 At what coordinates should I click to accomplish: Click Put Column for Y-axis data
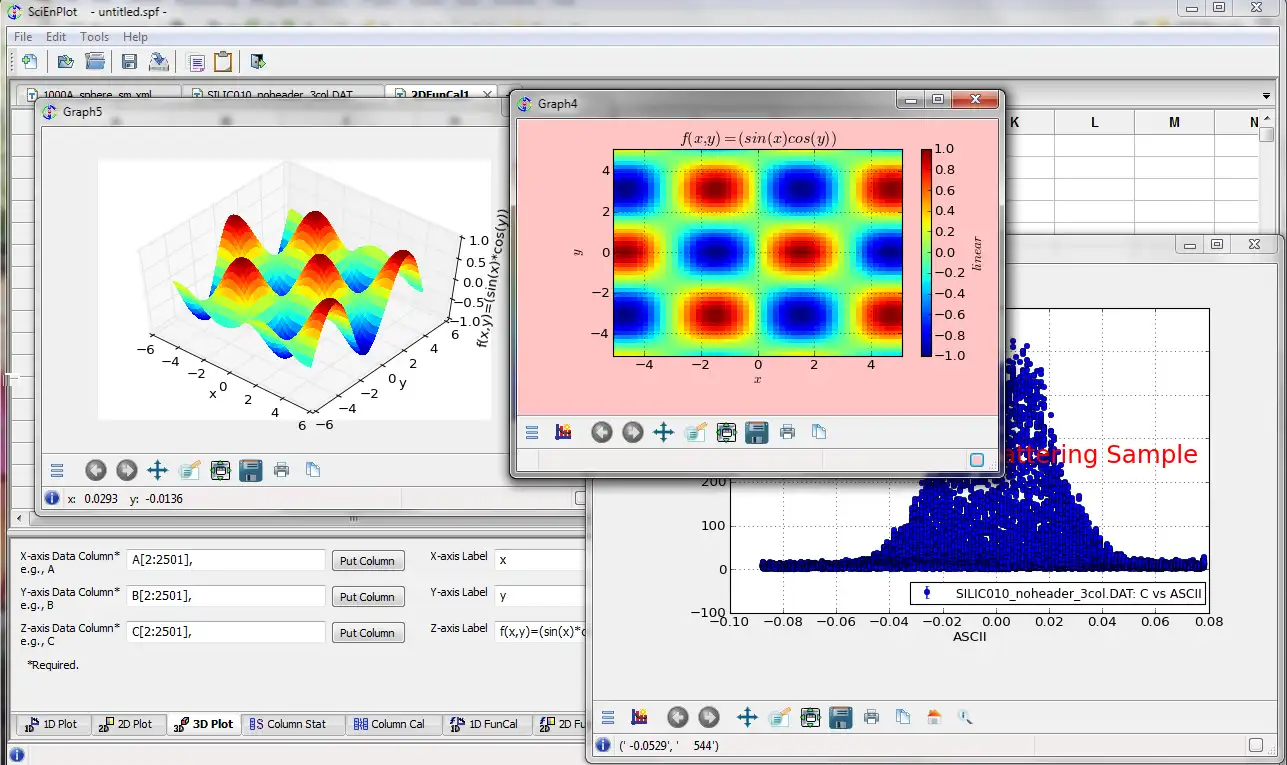point(368,597)
